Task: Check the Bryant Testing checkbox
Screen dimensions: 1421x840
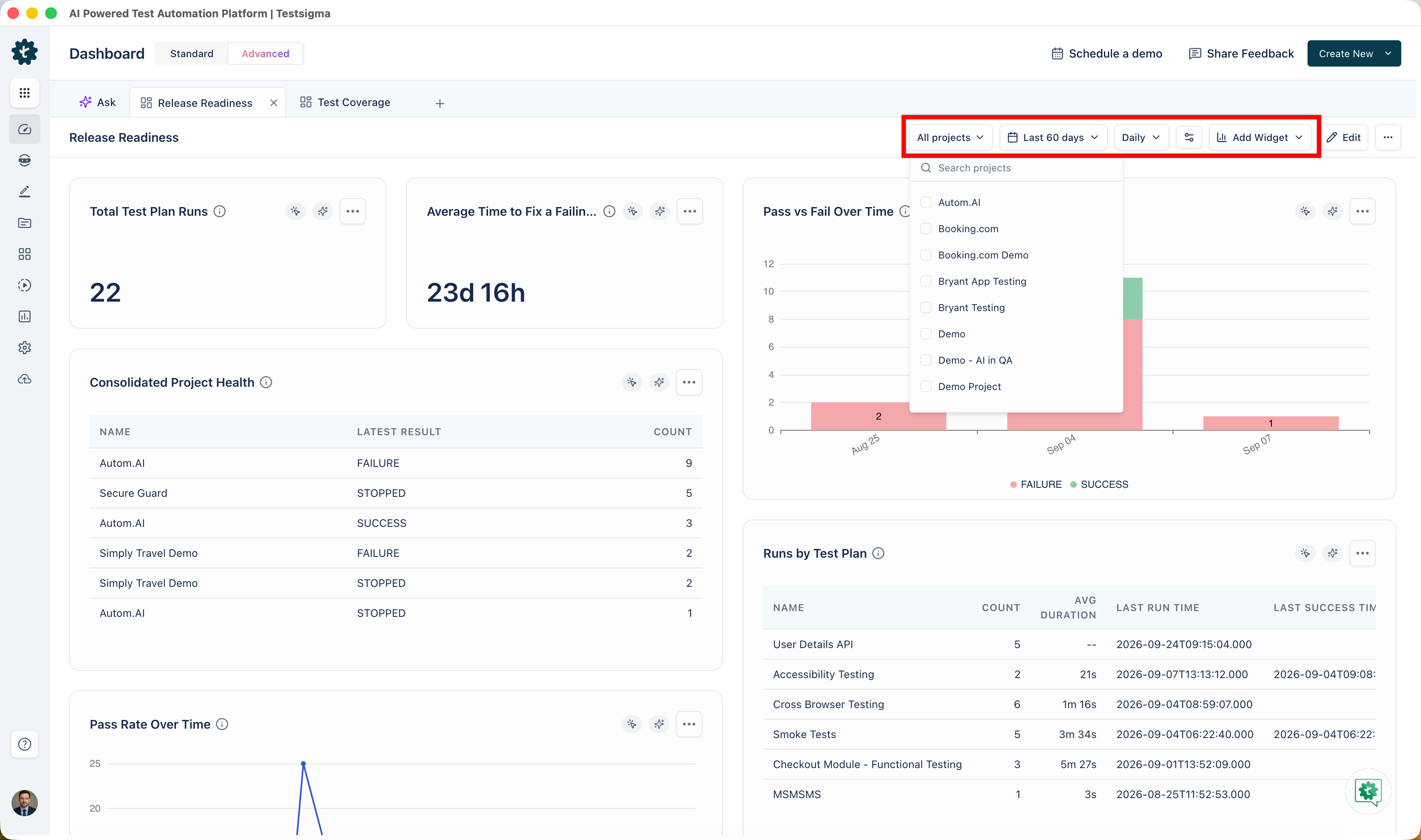Action: click(926, 307)
